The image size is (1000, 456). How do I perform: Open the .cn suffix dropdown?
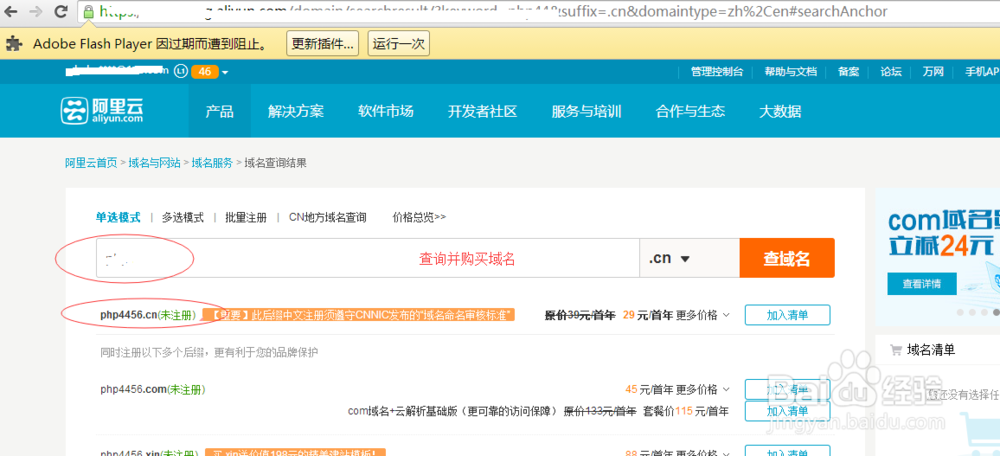tap(689, 258)
